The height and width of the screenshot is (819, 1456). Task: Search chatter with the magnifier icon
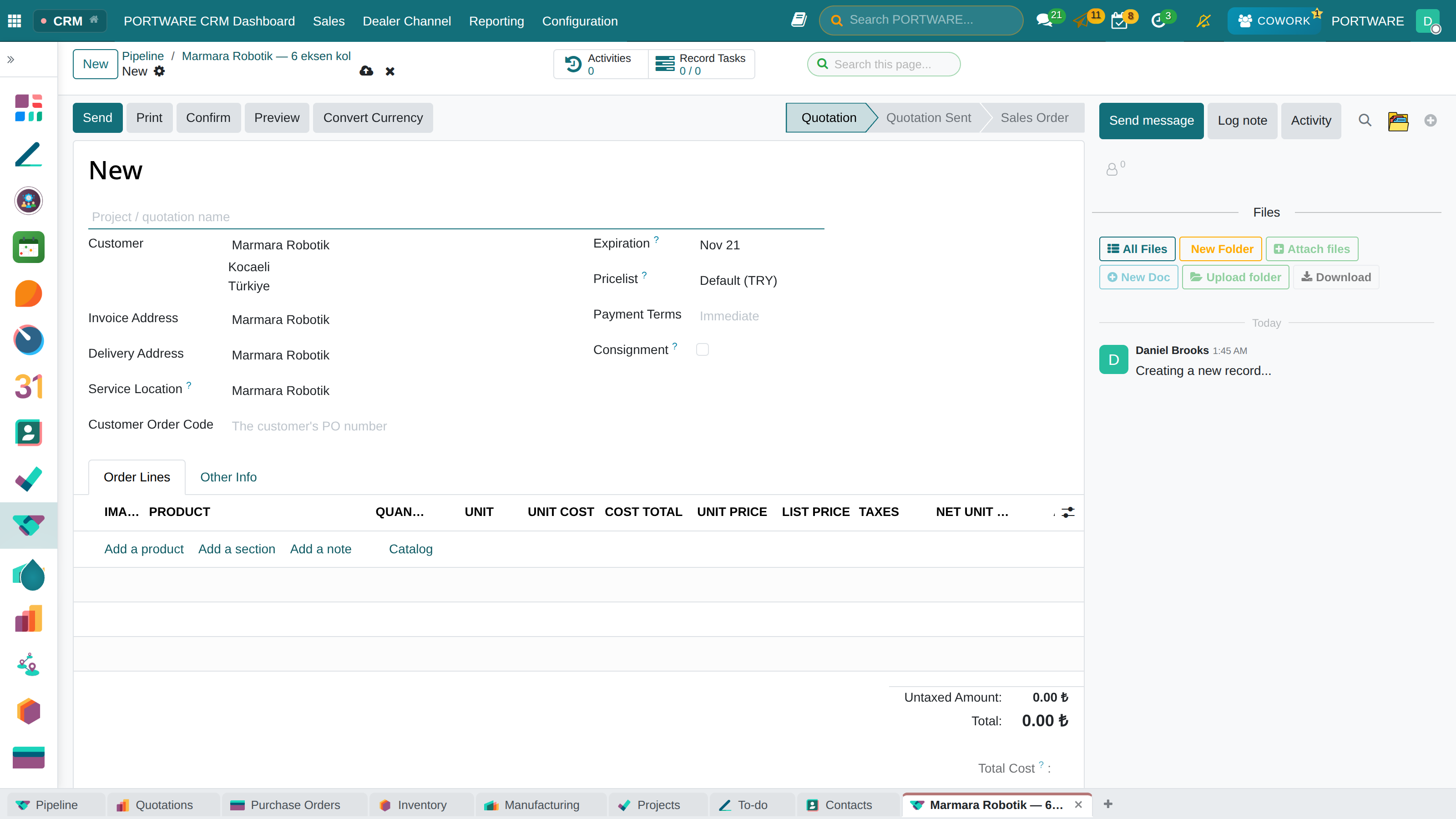(x=1365, y=121)
